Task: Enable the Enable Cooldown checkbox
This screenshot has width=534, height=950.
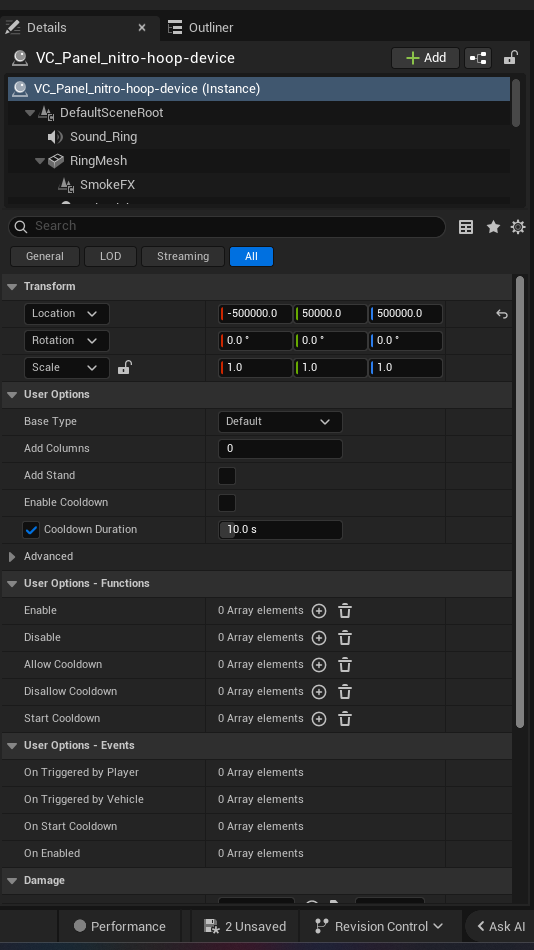Action: (227, 503)
